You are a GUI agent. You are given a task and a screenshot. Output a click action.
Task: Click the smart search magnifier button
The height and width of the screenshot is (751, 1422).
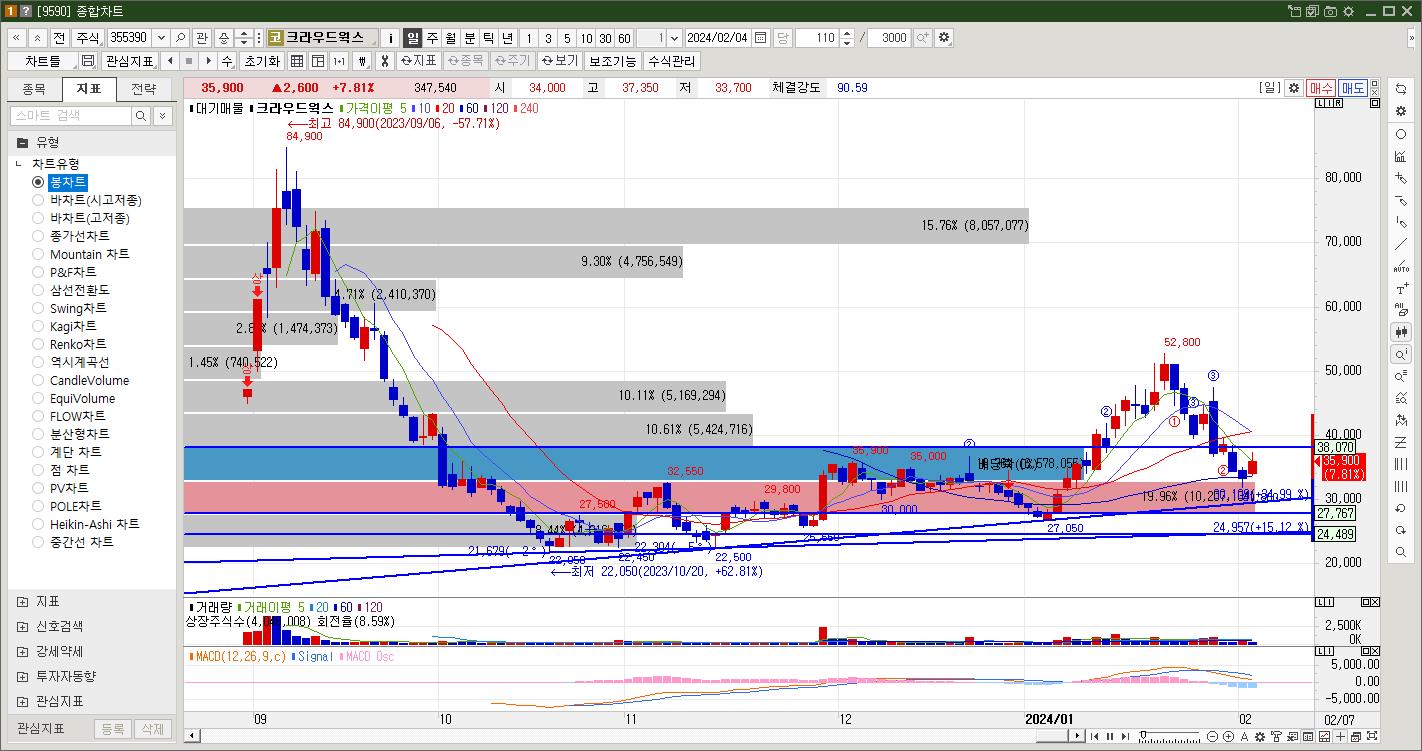(141, 116)
